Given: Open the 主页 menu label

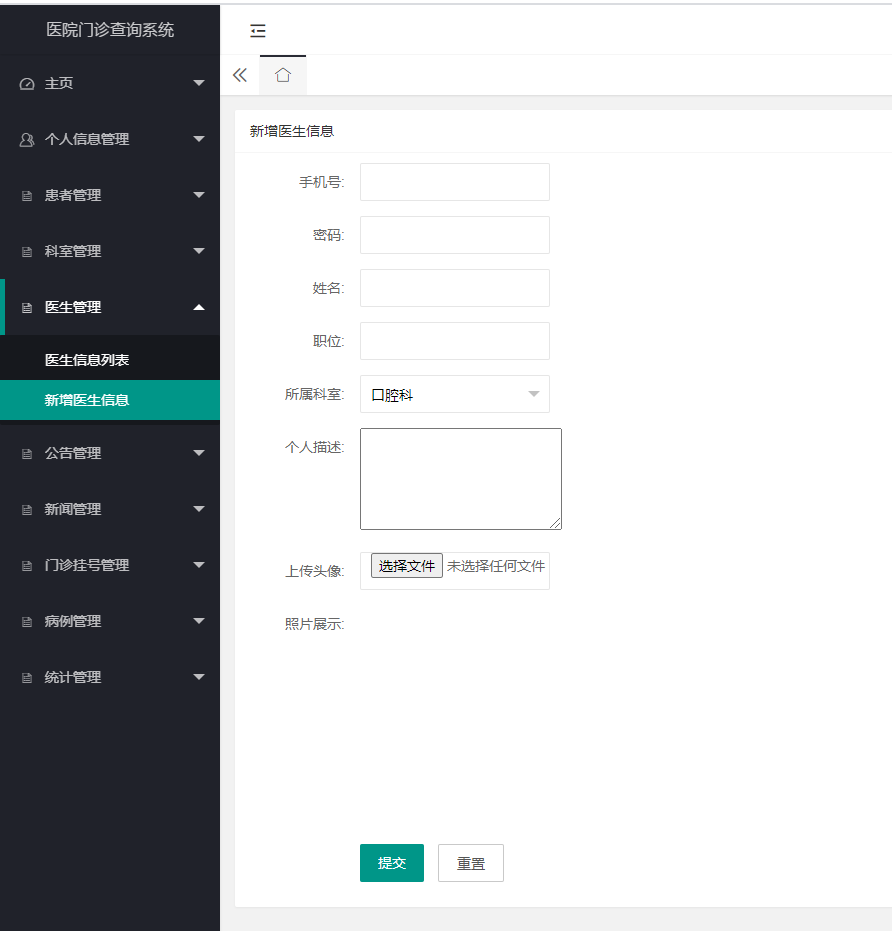Looking at the screenshot, I should coord(59,83).
